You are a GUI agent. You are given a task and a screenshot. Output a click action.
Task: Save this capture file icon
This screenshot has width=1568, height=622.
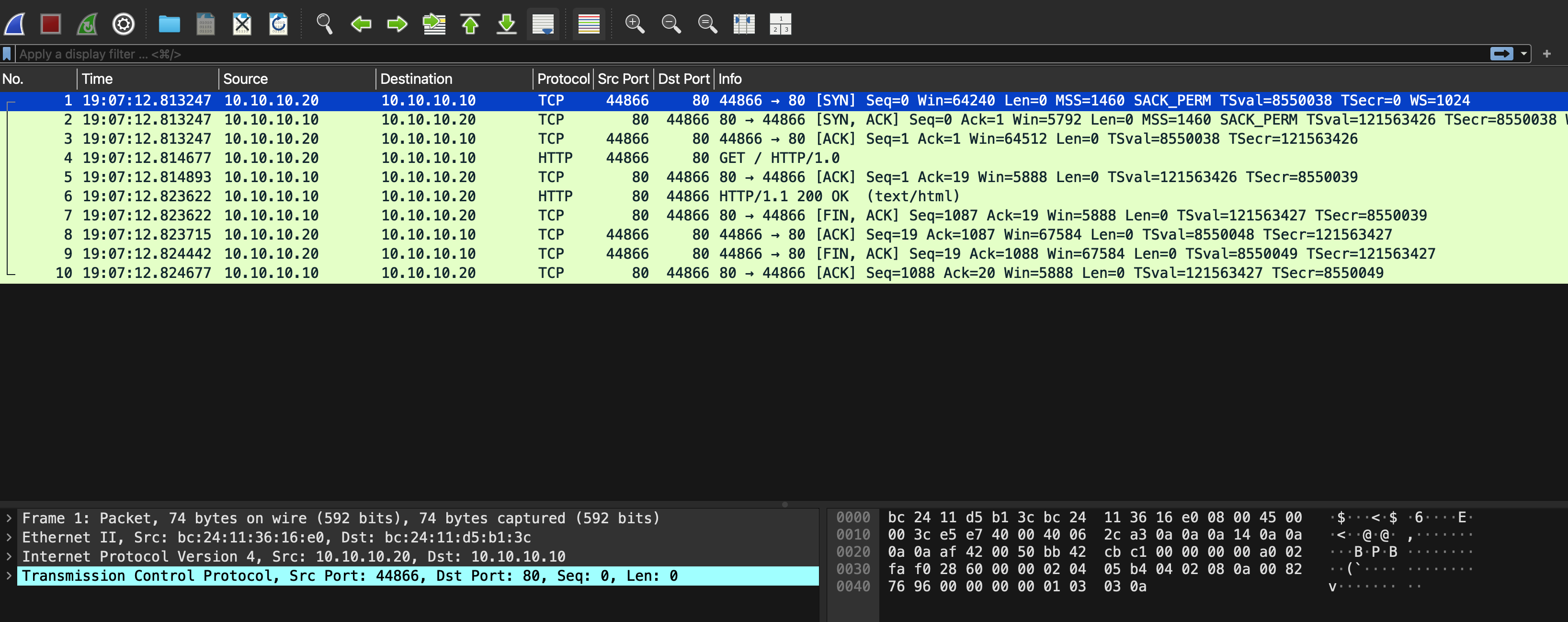[x=206, y=24]
